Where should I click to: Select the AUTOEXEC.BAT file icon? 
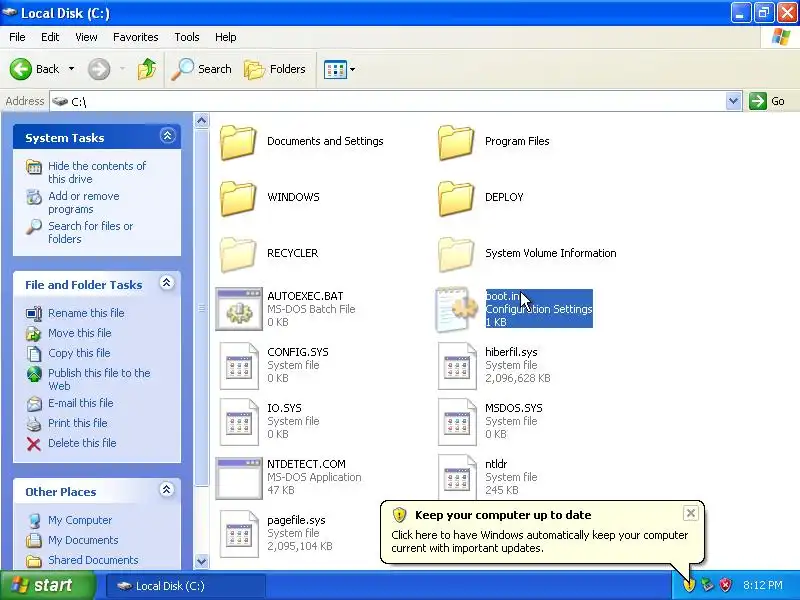(239, 309)
